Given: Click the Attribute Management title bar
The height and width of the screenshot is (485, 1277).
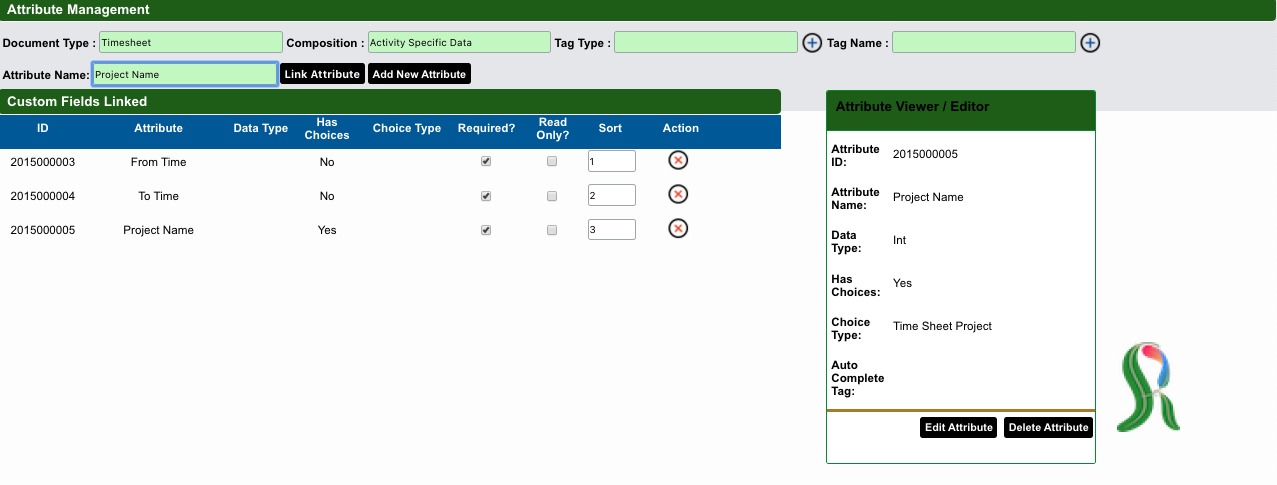Looking at the screenshot, I should click(638, 9).
